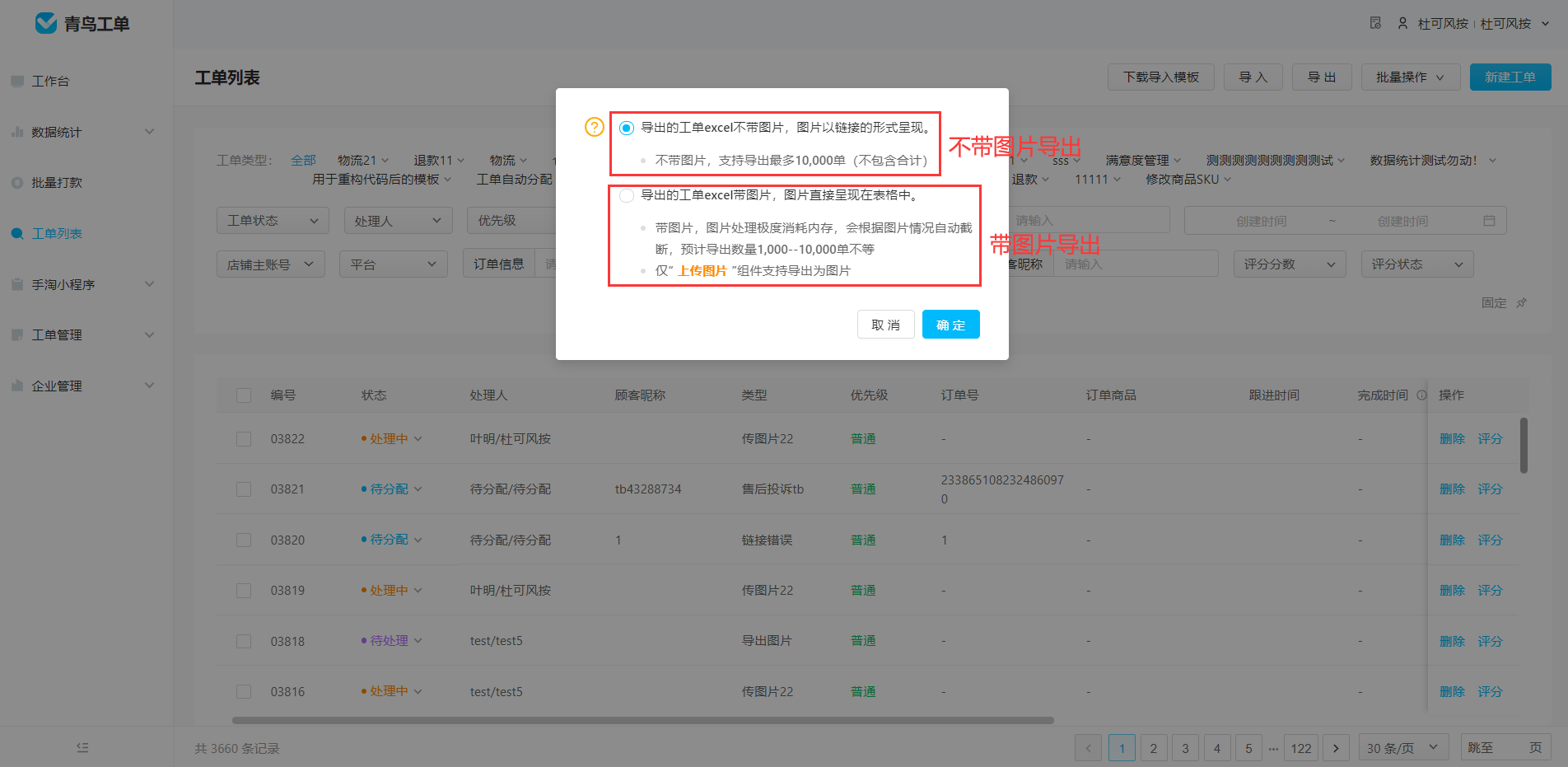Go to page 122
Image resolution: width=1568 pixels, height=767 pixels.
[x=1301, y=748]
